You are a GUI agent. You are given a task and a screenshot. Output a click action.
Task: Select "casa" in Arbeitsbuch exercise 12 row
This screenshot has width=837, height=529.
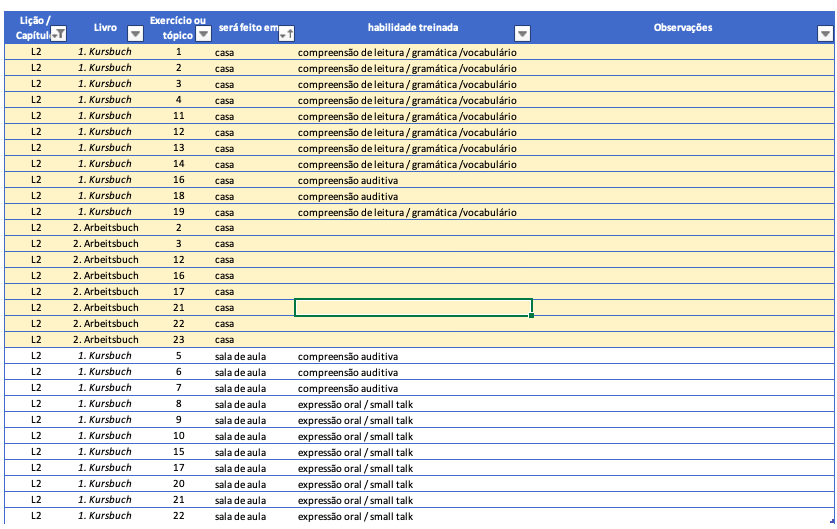224,260
